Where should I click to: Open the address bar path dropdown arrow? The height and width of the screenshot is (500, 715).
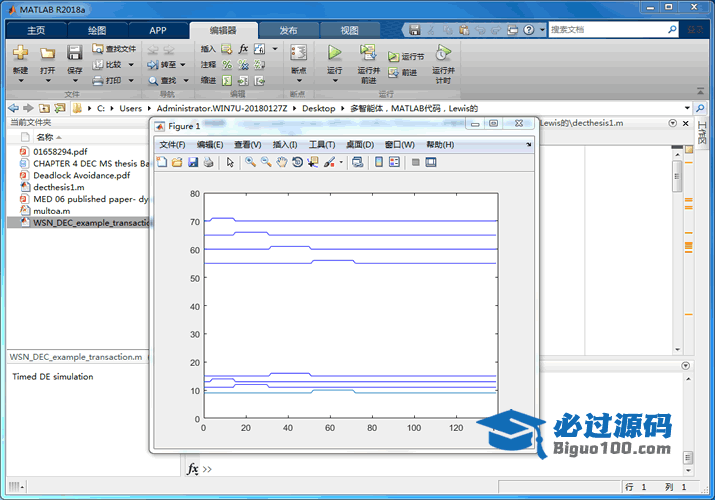click(x=687, y=108)
